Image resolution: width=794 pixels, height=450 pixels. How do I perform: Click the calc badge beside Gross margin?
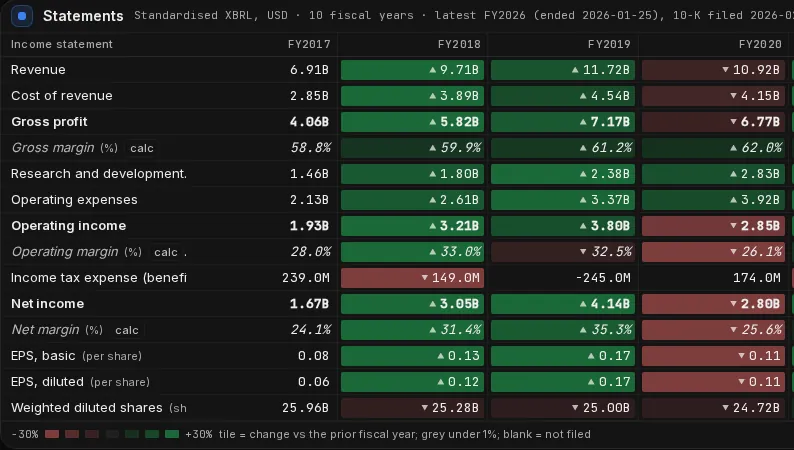coord(142,148)
